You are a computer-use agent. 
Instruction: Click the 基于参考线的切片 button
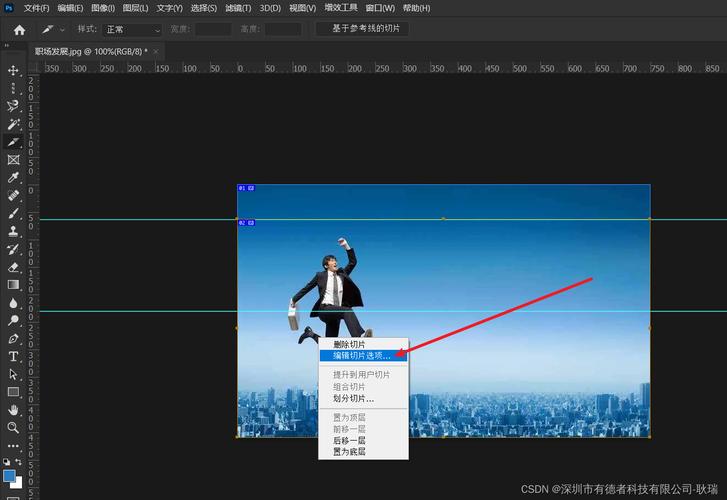coord(366,29)
